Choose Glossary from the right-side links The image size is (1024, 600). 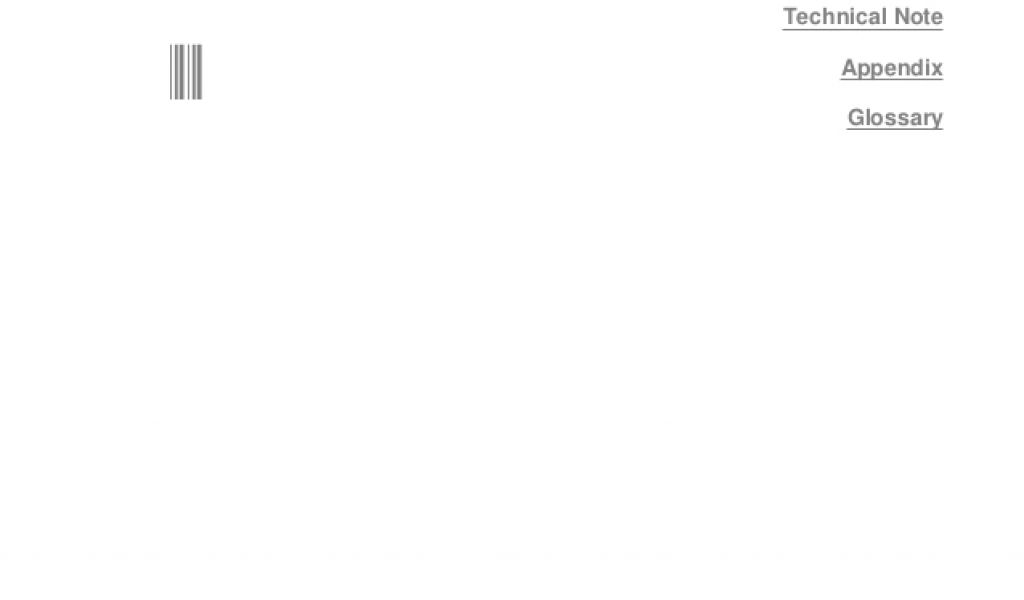tap(895, 118)
